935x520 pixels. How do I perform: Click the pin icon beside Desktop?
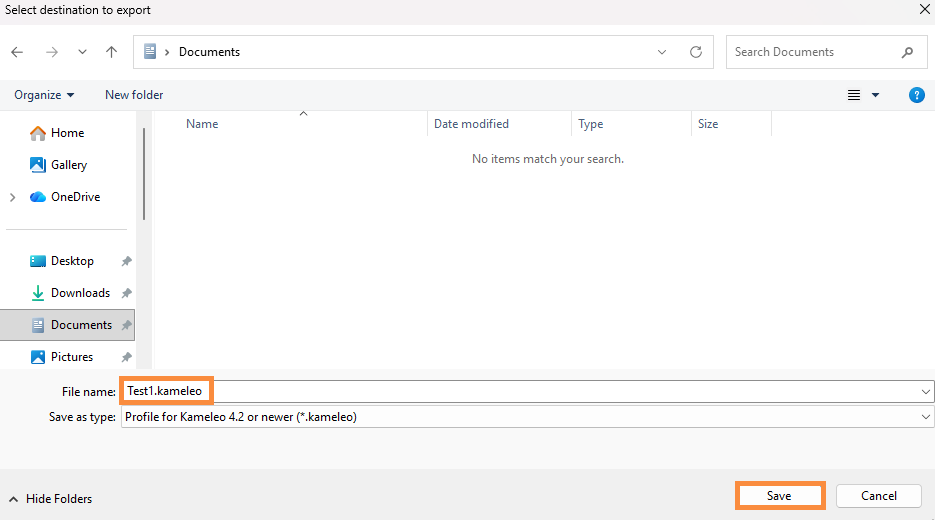pyautogui.click(x=126, y=261)
